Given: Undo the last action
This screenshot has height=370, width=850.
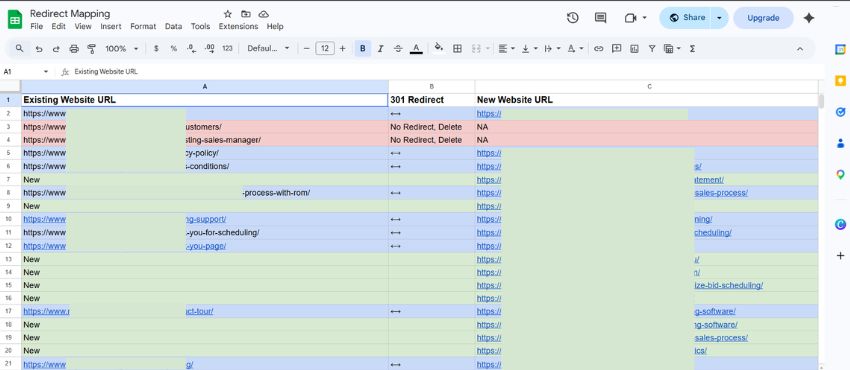Looking at the screenshot, I should 38,49.
